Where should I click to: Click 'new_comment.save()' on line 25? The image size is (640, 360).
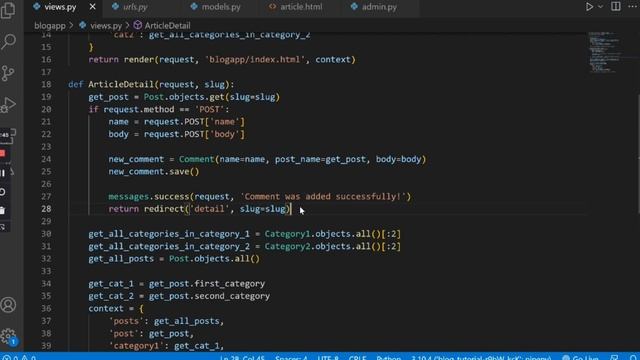pos(154,172)
